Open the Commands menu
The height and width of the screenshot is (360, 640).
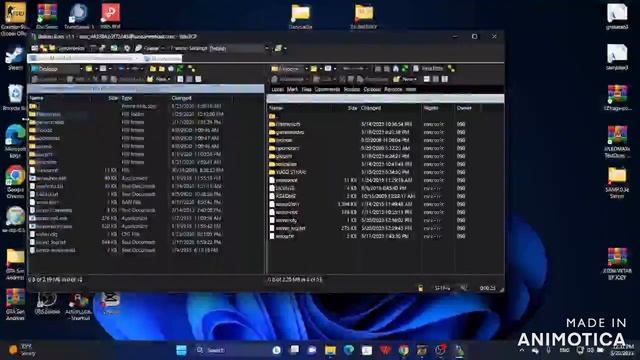point(327,89)
